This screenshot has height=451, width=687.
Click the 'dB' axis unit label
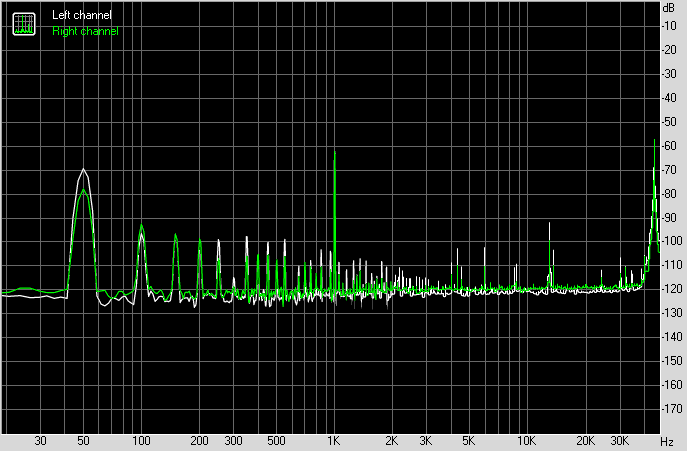(x=669, y=7)
